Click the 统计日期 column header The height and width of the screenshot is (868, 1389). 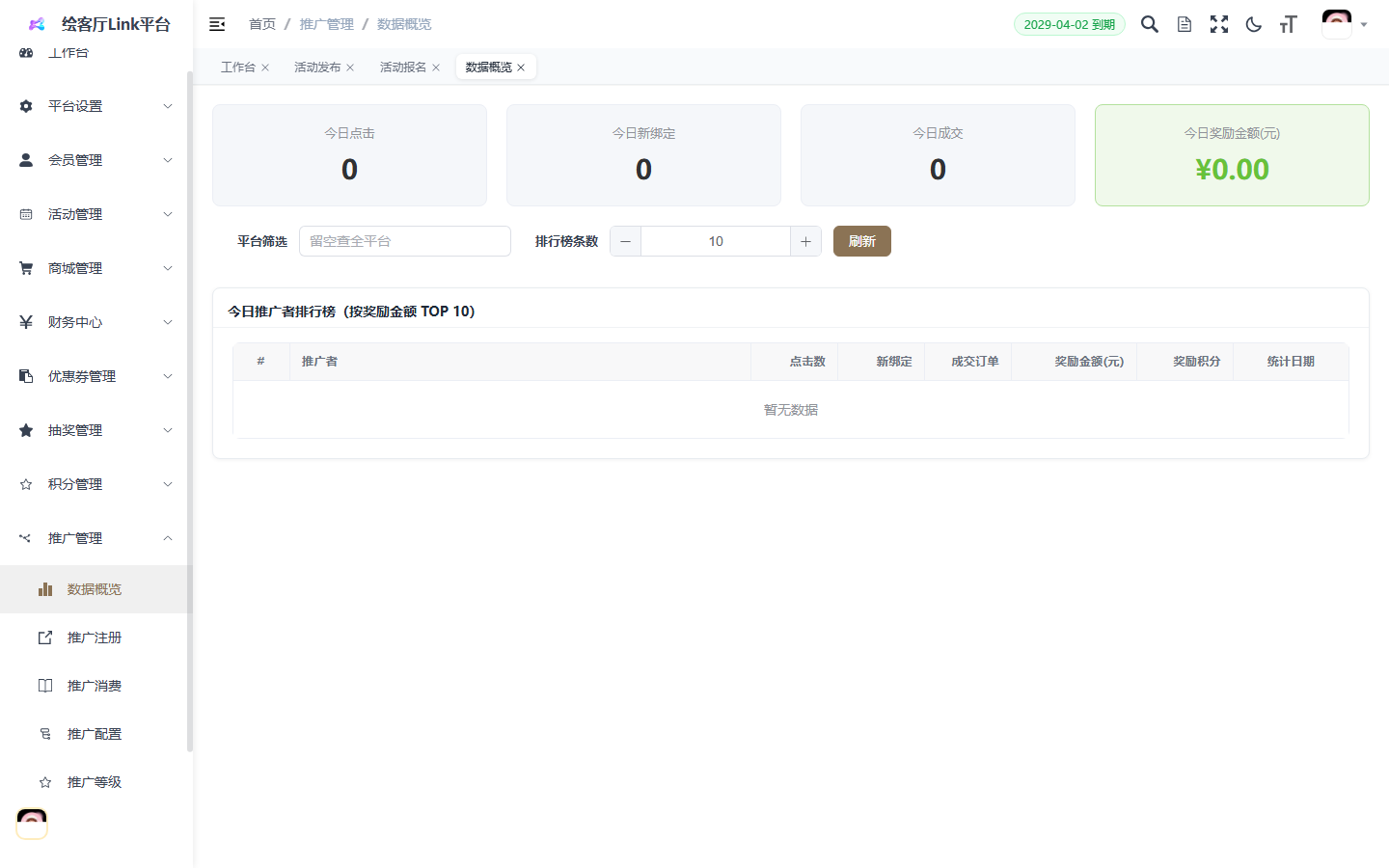(1291, 362)
